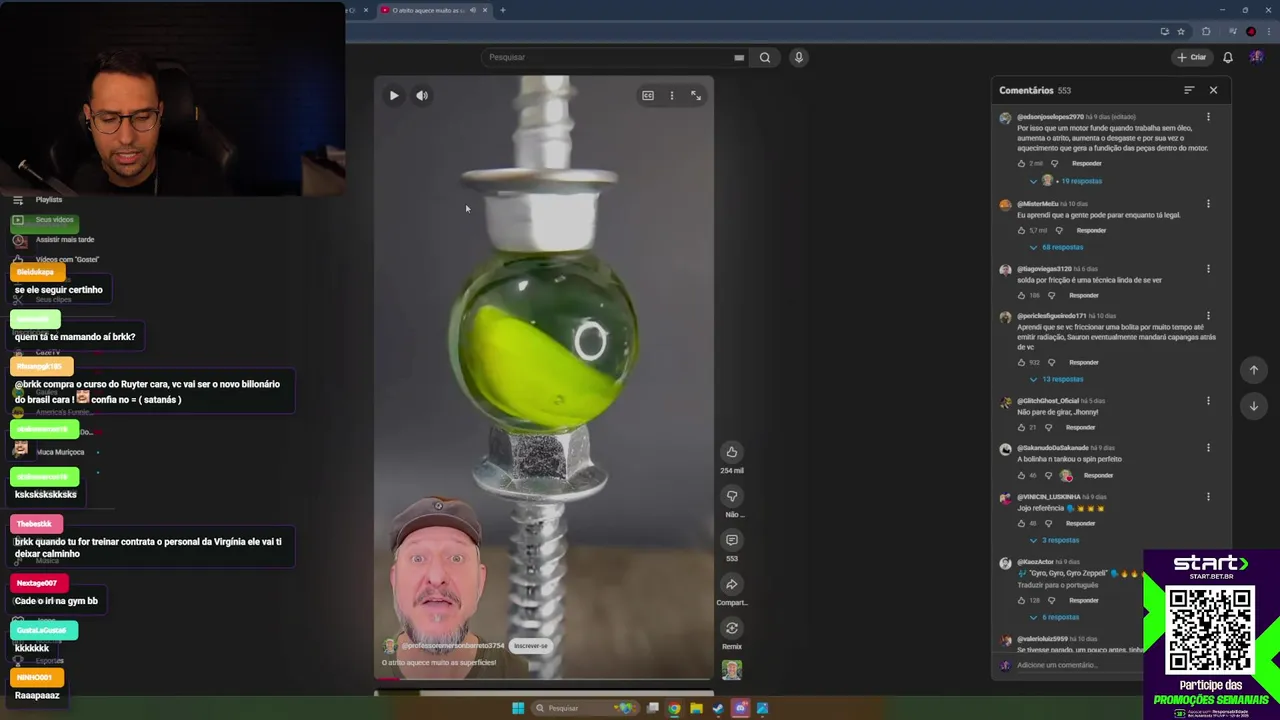This screenshot has height=720, width=1280.
Task: Open the sound thumbnail below Remix
Action: (x=732, y=669)
